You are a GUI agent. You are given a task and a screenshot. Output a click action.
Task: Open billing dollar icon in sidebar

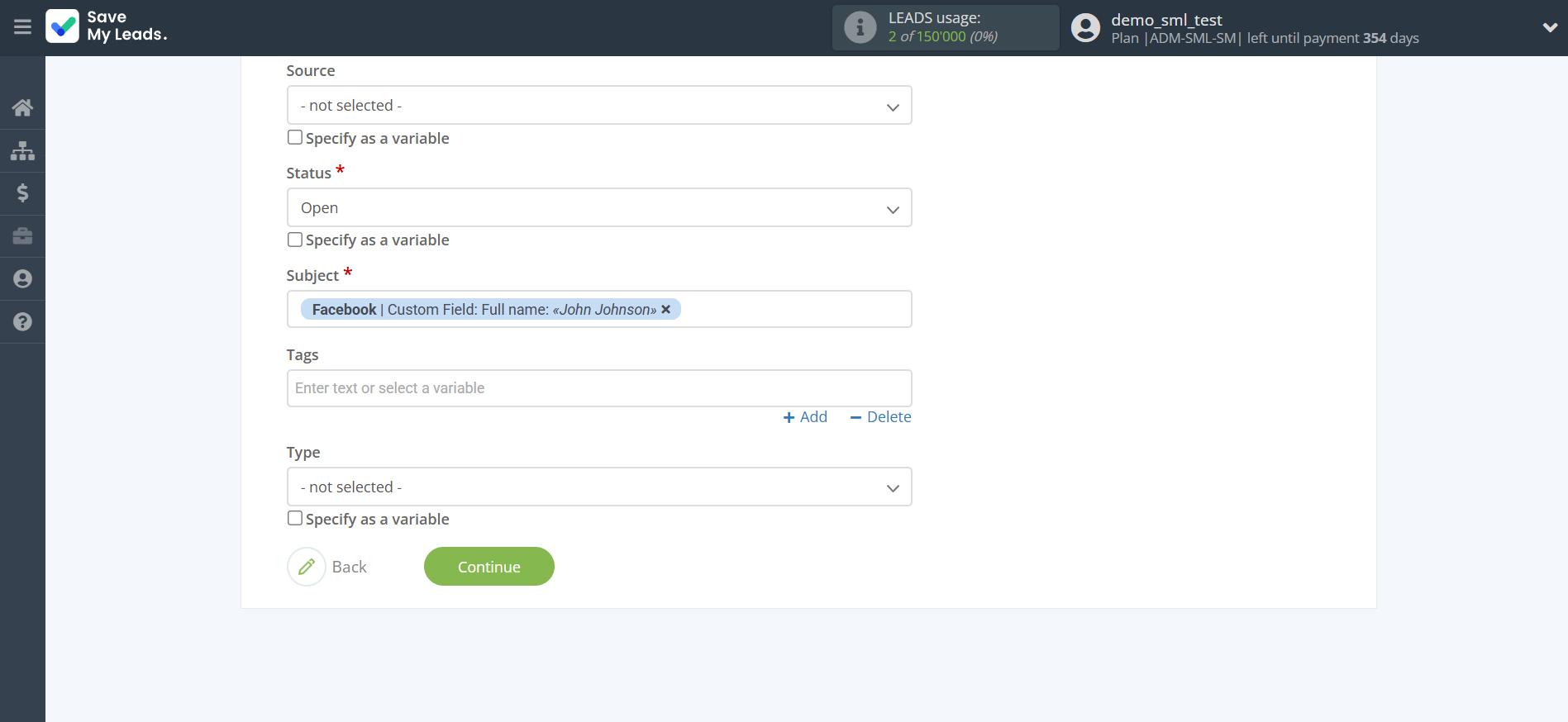point(22,193)
